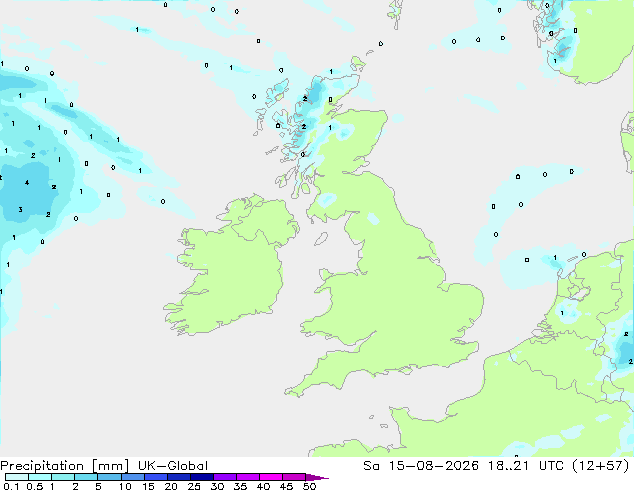Screen dimensions: 634x490
Task: Click the 40 to 45 mm magenta swatch
Action: [271, 477]
